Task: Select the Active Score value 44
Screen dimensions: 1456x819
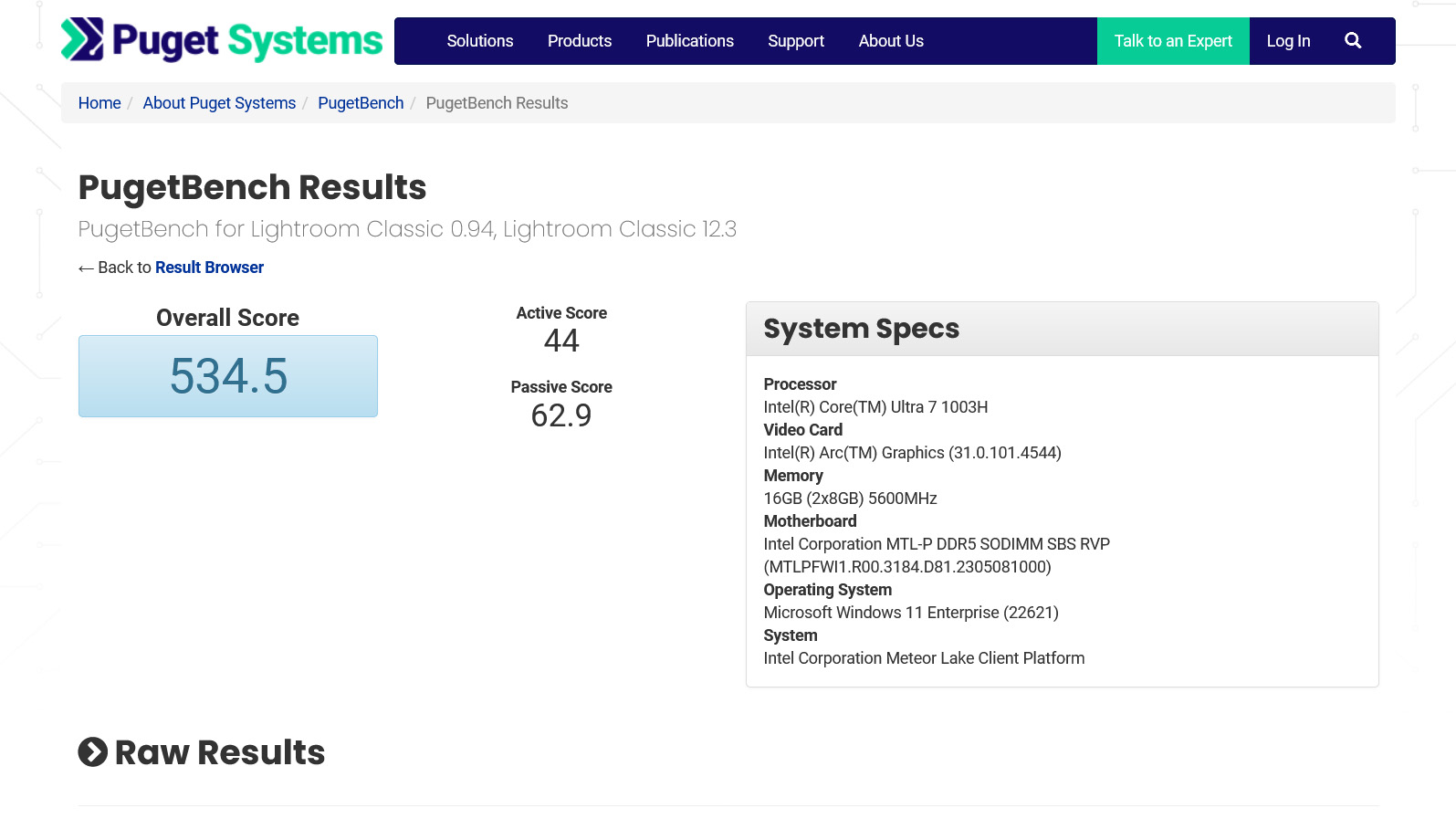Action: point(561,341)
